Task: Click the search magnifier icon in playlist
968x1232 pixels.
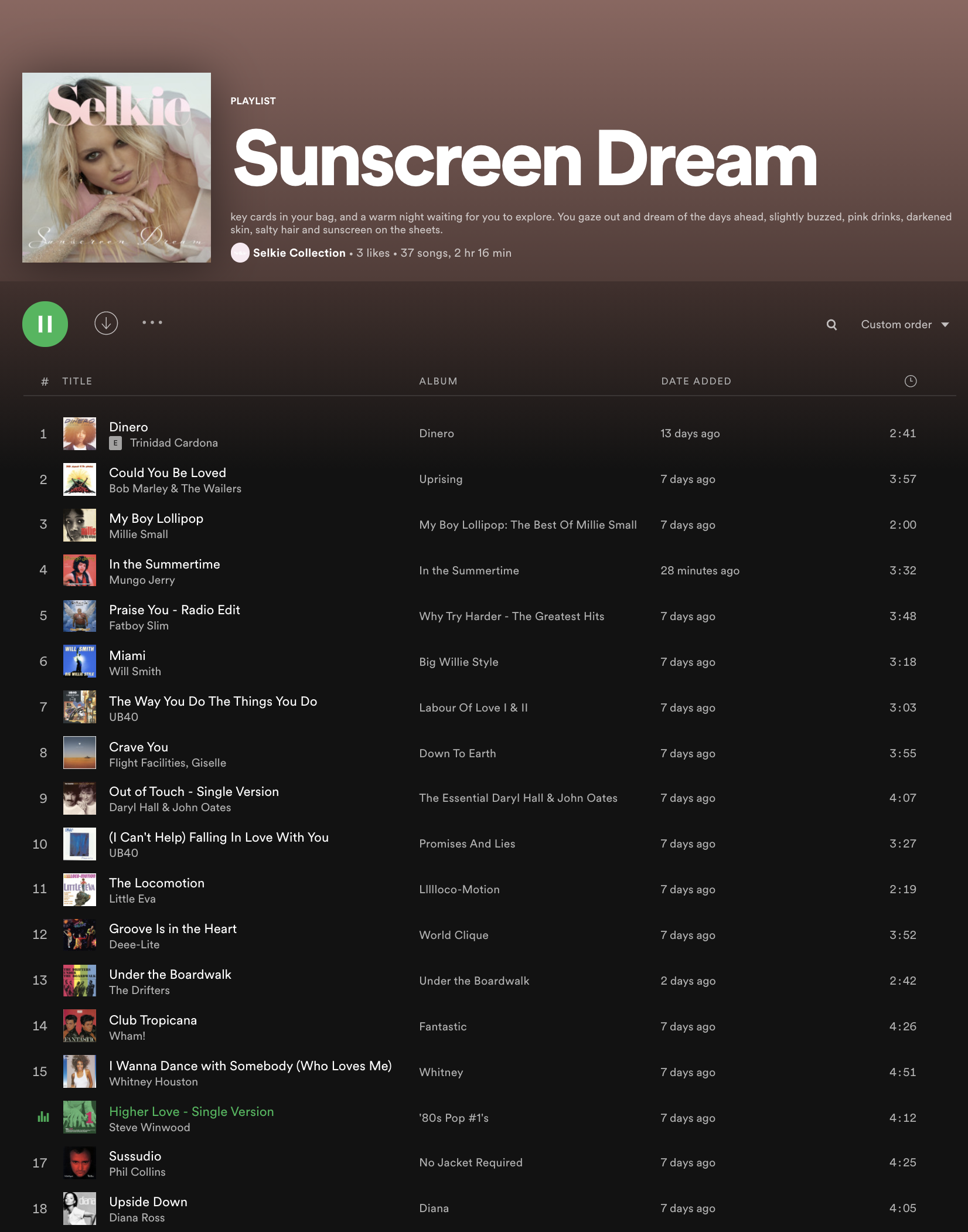Action: point(831,325)
